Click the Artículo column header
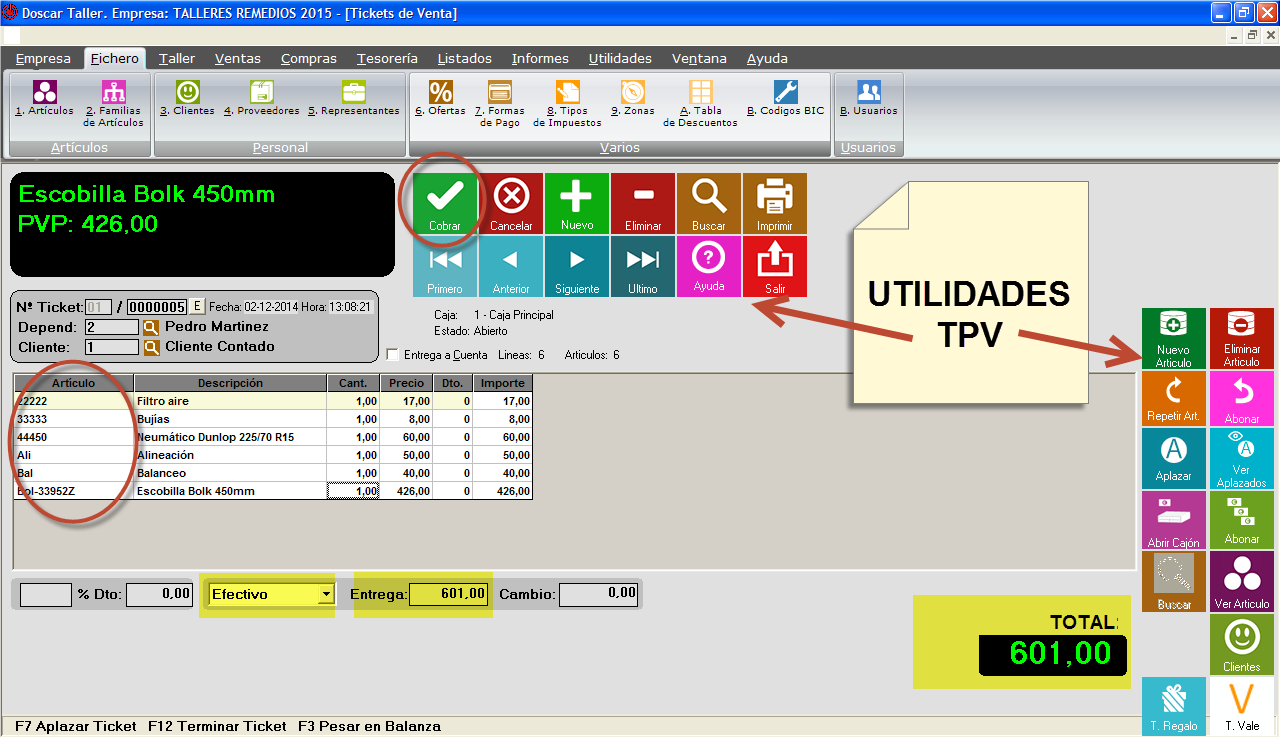This screenshot has width=1280, height=738. [x=74, y=383]
